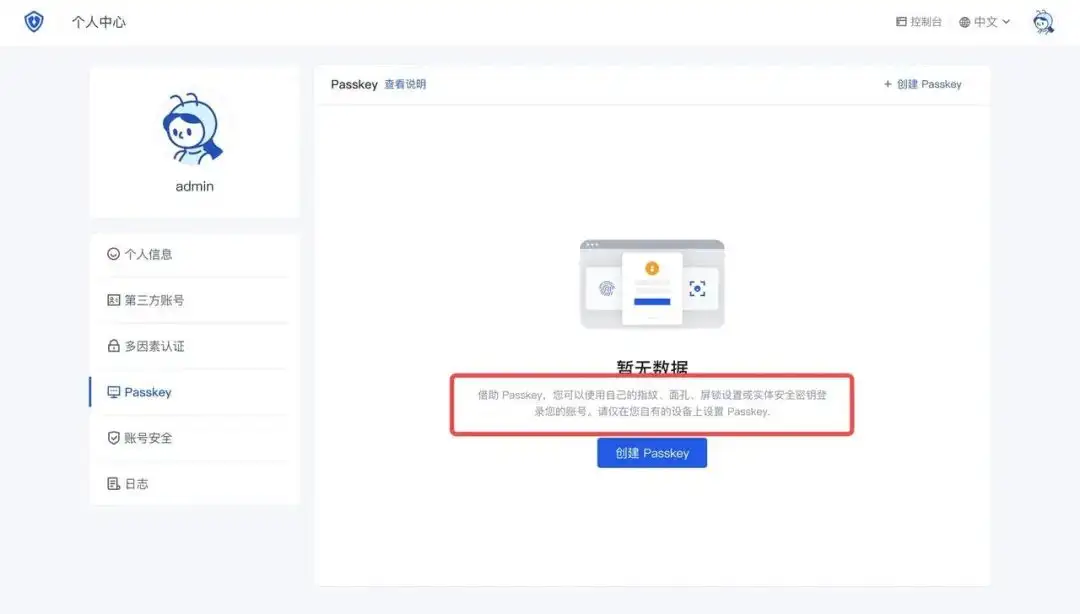Click the user avatar in the header

[x=1043, y=21]
